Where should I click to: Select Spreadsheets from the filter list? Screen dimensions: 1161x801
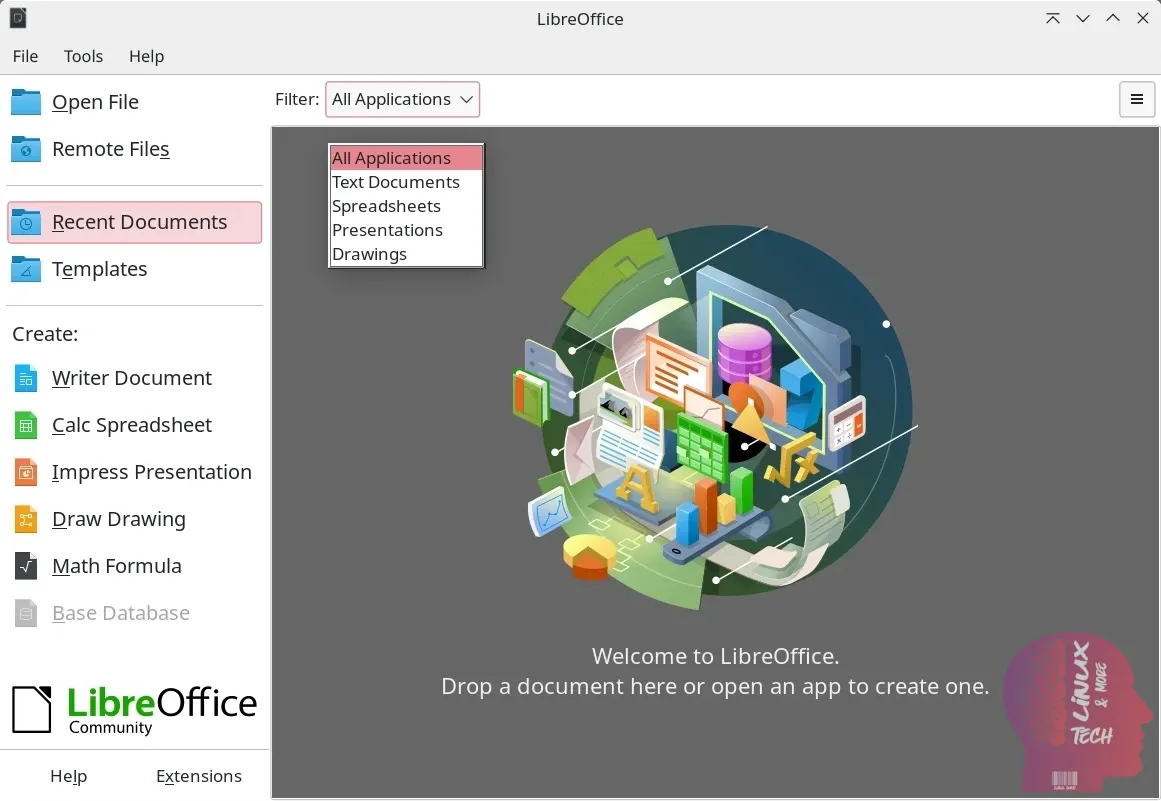(387, 206)
